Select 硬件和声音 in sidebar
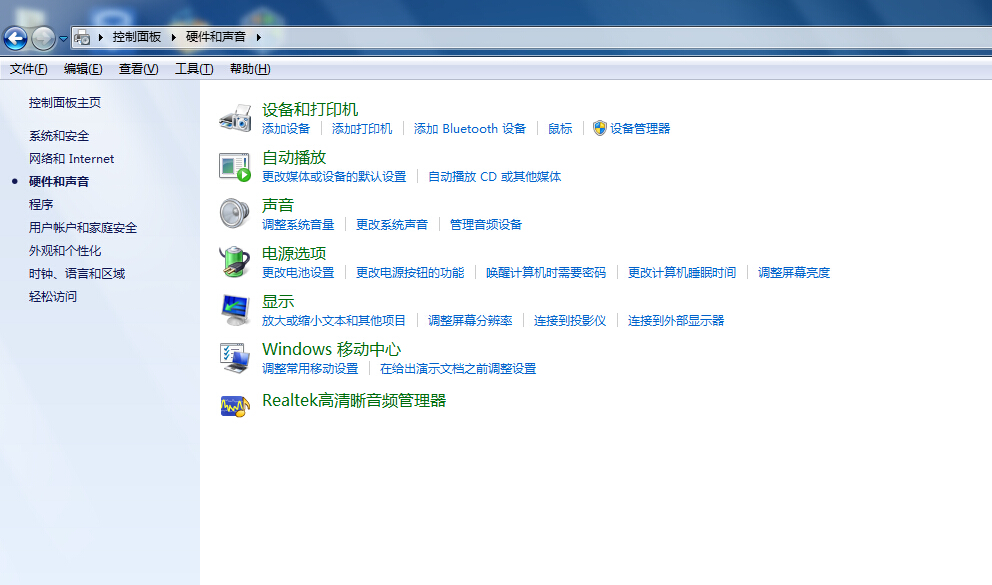992x585 pixels. point(59,182)
